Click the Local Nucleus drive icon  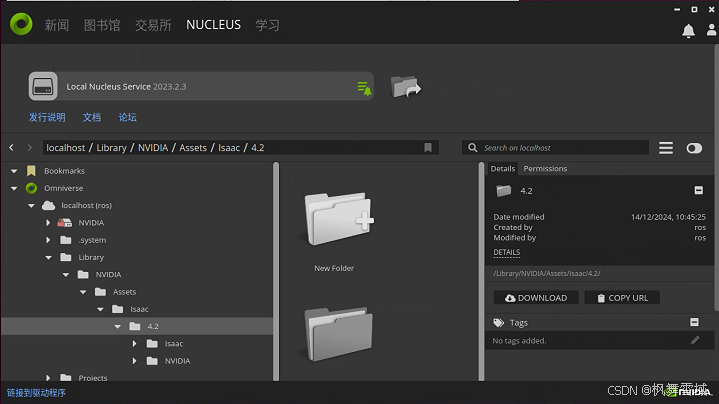pos(43,86)
